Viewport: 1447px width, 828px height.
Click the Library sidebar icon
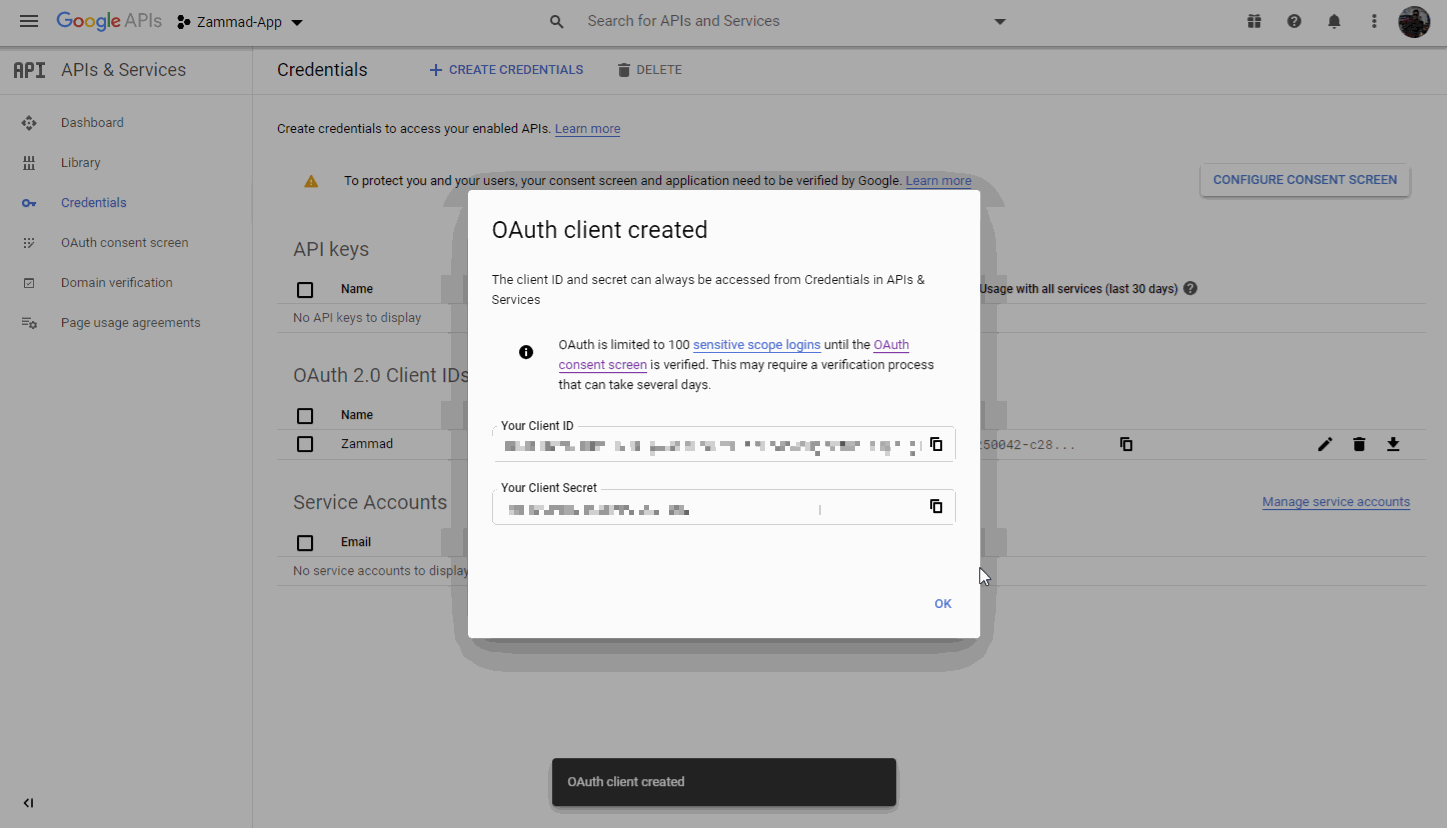click(29, 163)
